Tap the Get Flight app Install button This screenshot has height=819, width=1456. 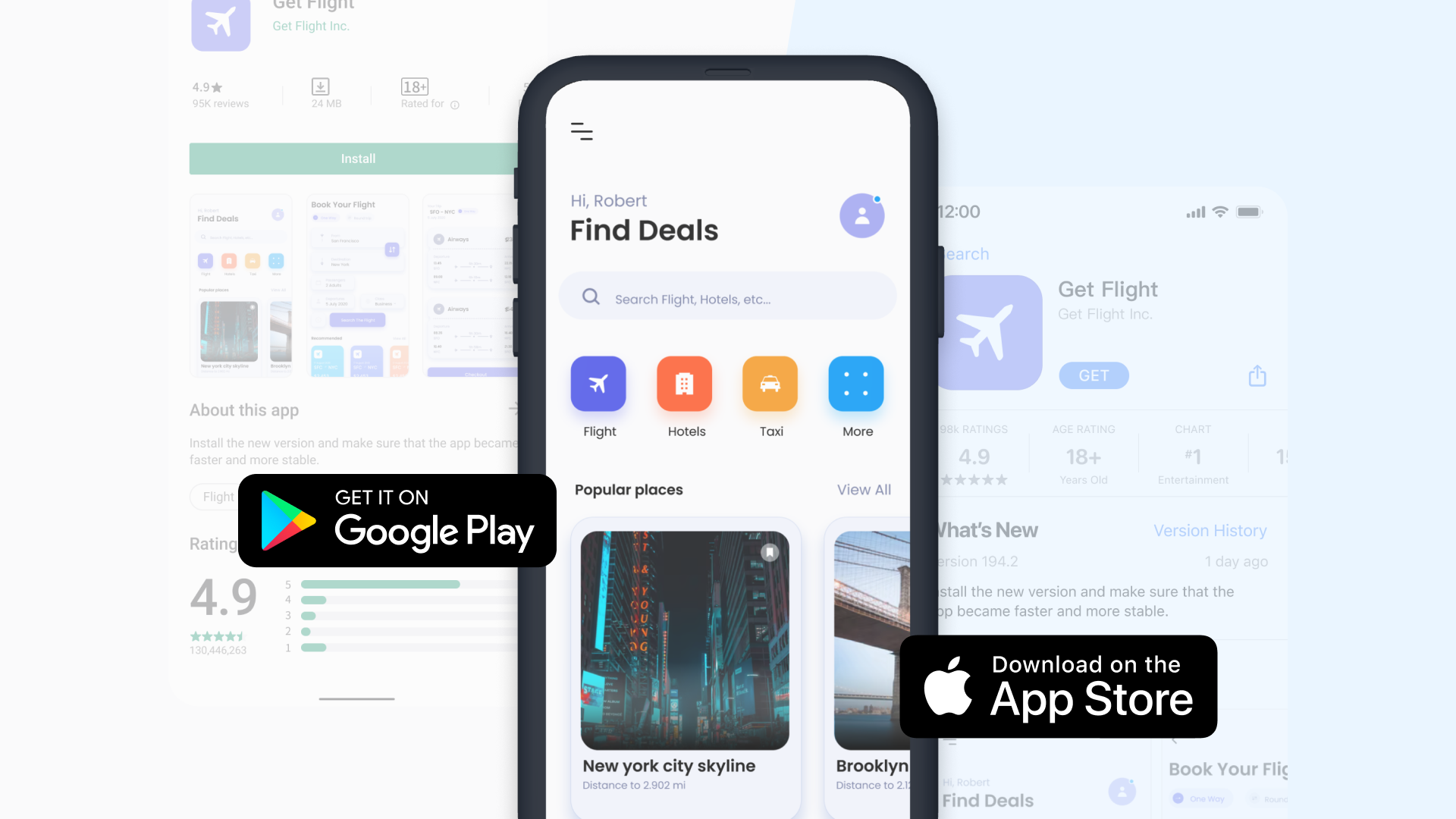click(x=358, y=158)
